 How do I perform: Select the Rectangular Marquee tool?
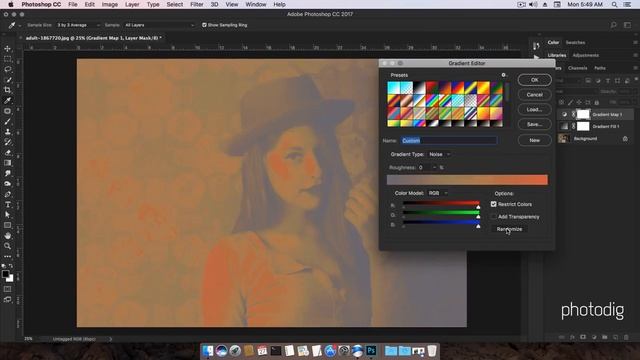7,59
